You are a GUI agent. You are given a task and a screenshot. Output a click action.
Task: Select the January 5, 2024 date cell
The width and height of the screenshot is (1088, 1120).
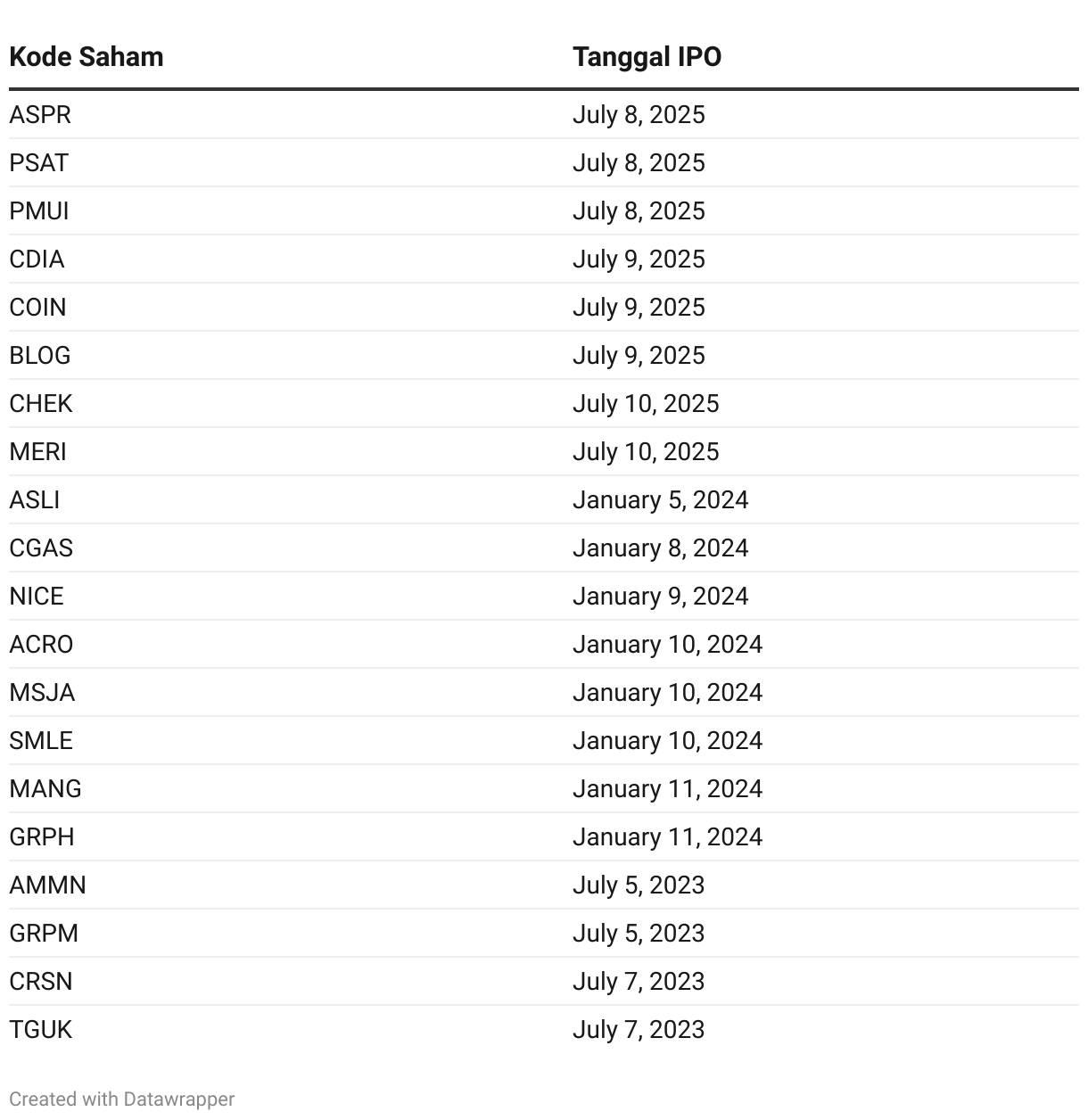tap(660, 500)
